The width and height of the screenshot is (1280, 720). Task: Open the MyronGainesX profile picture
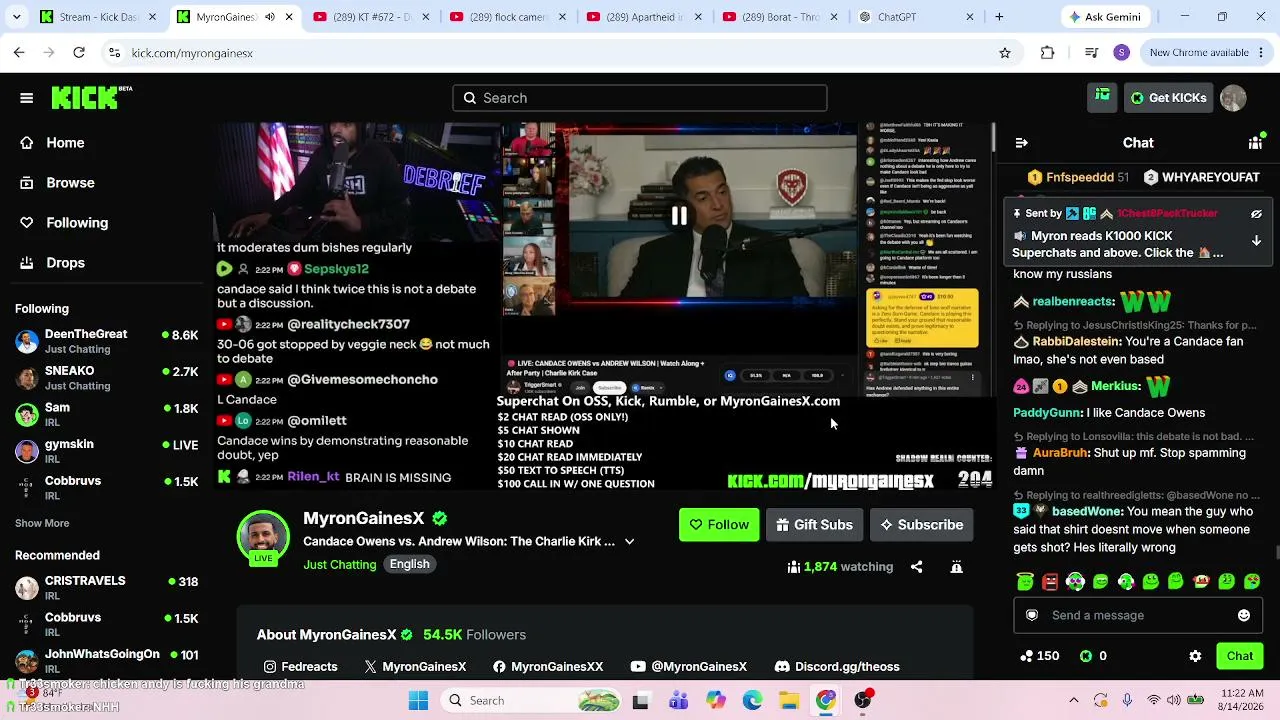263,536
